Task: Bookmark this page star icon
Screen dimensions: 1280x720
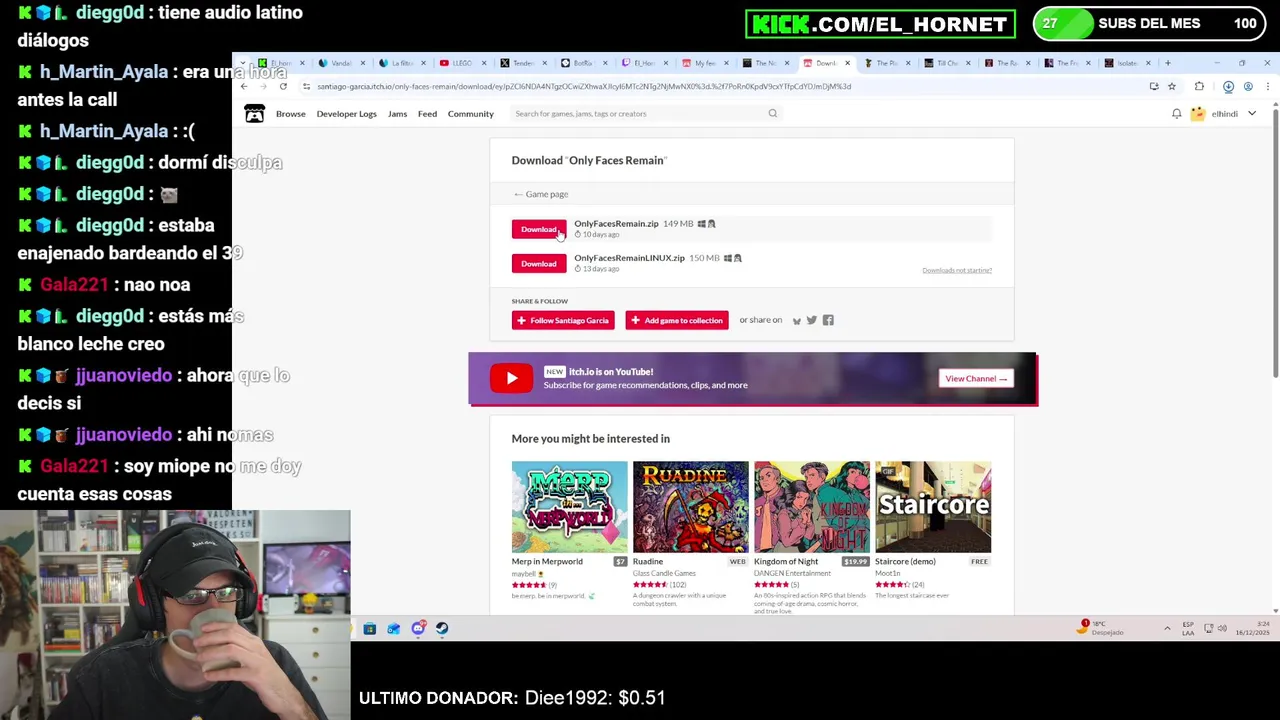Action: point(1172,87)
